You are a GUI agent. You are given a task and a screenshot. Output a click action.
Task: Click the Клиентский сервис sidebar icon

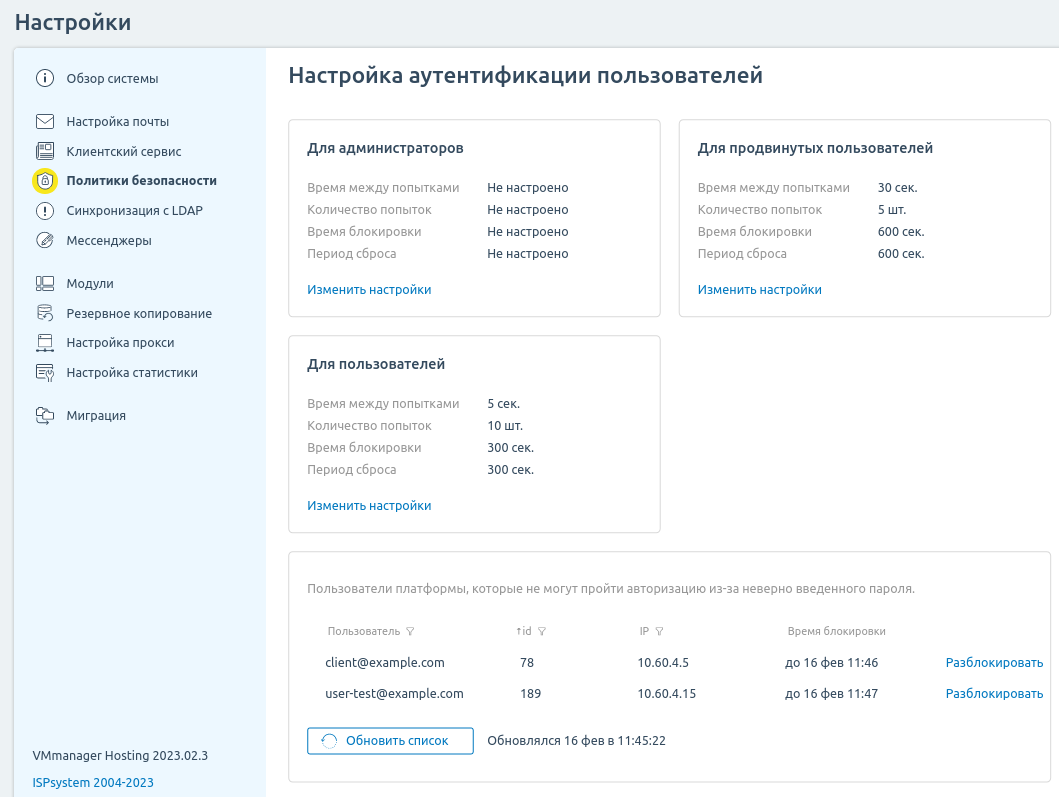pos(45,151)
